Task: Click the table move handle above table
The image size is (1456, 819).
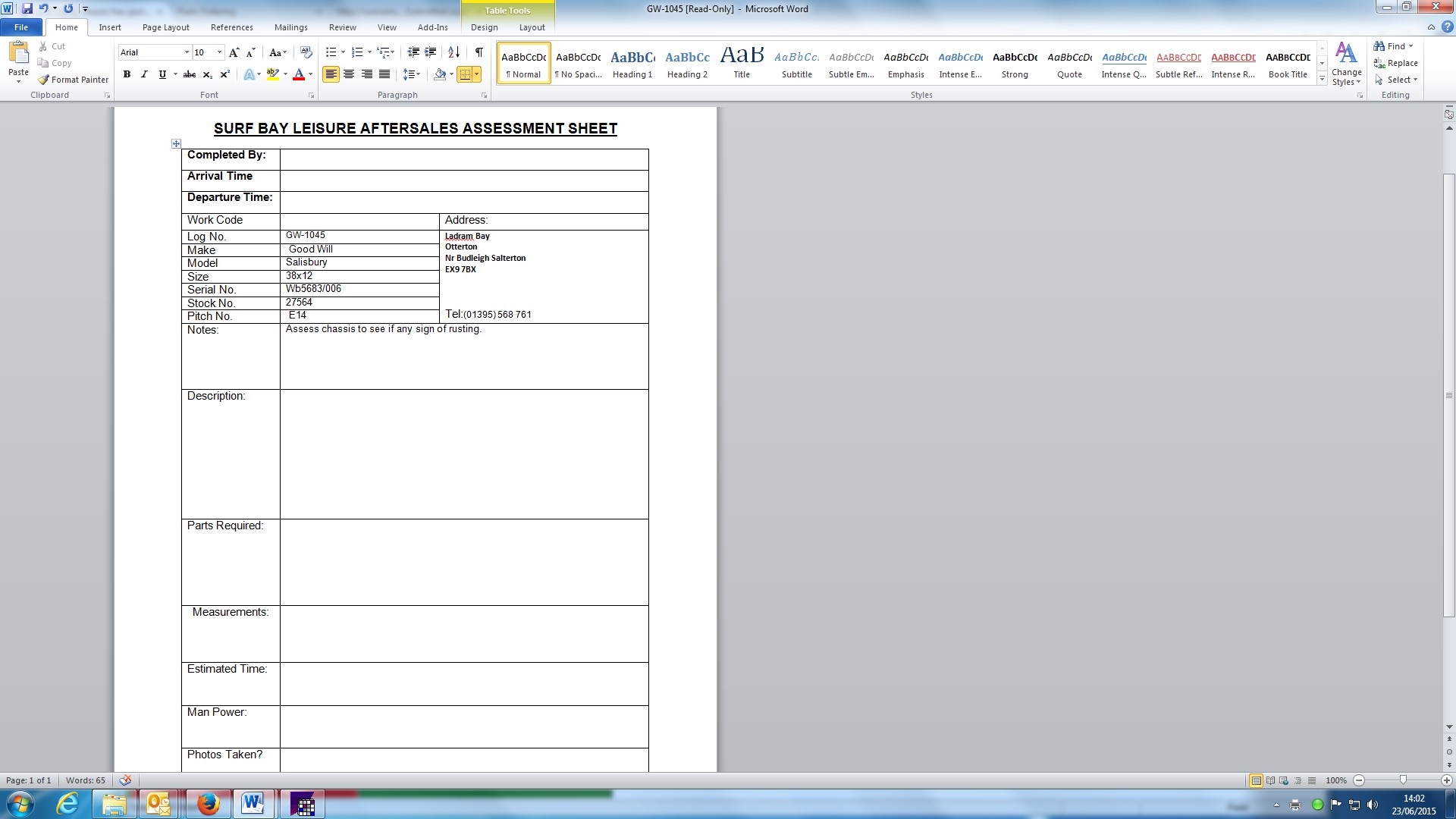Action: click(176, 143)
